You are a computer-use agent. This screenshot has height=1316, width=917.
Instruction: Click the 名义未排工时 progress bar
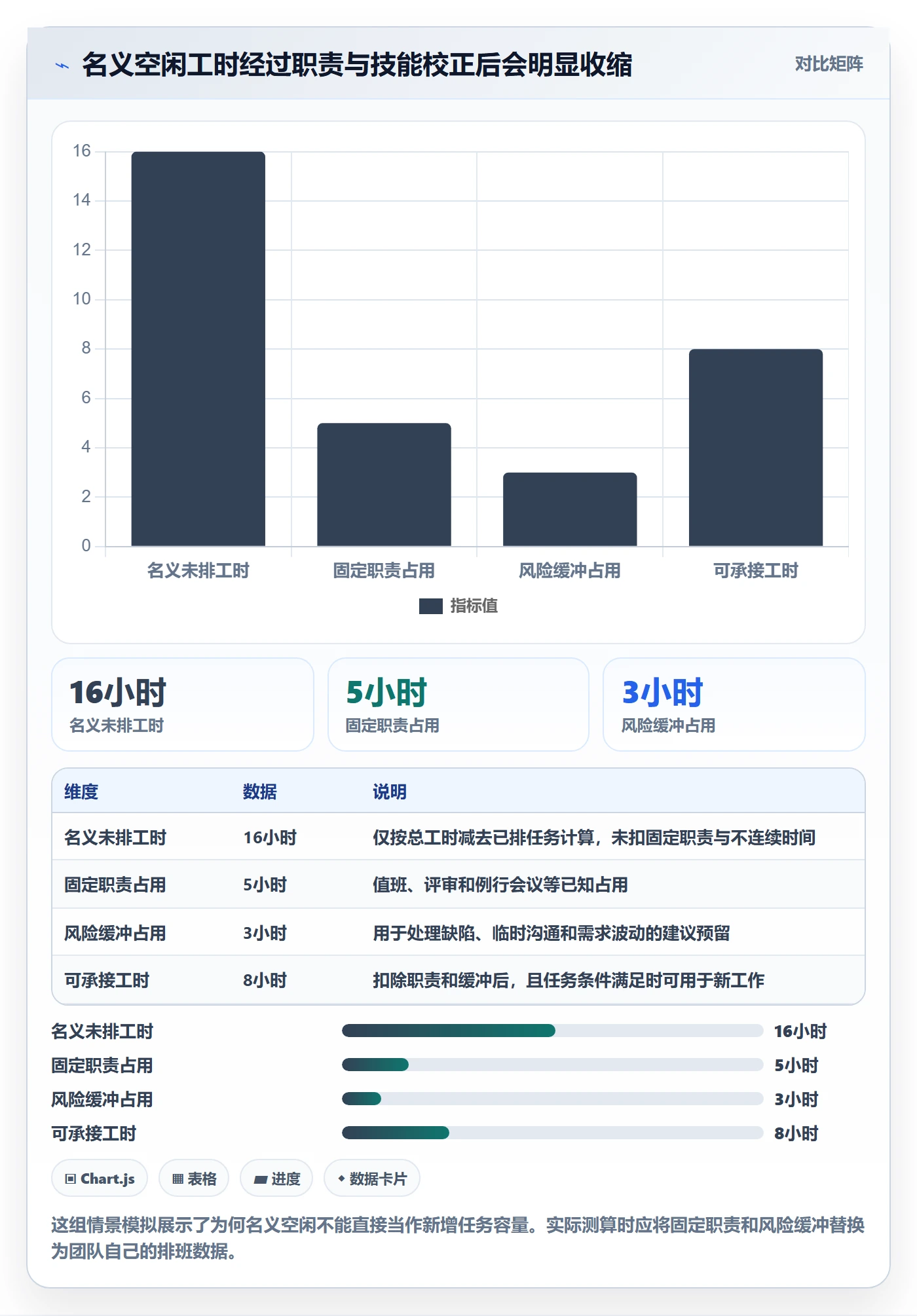(552, 1031)
